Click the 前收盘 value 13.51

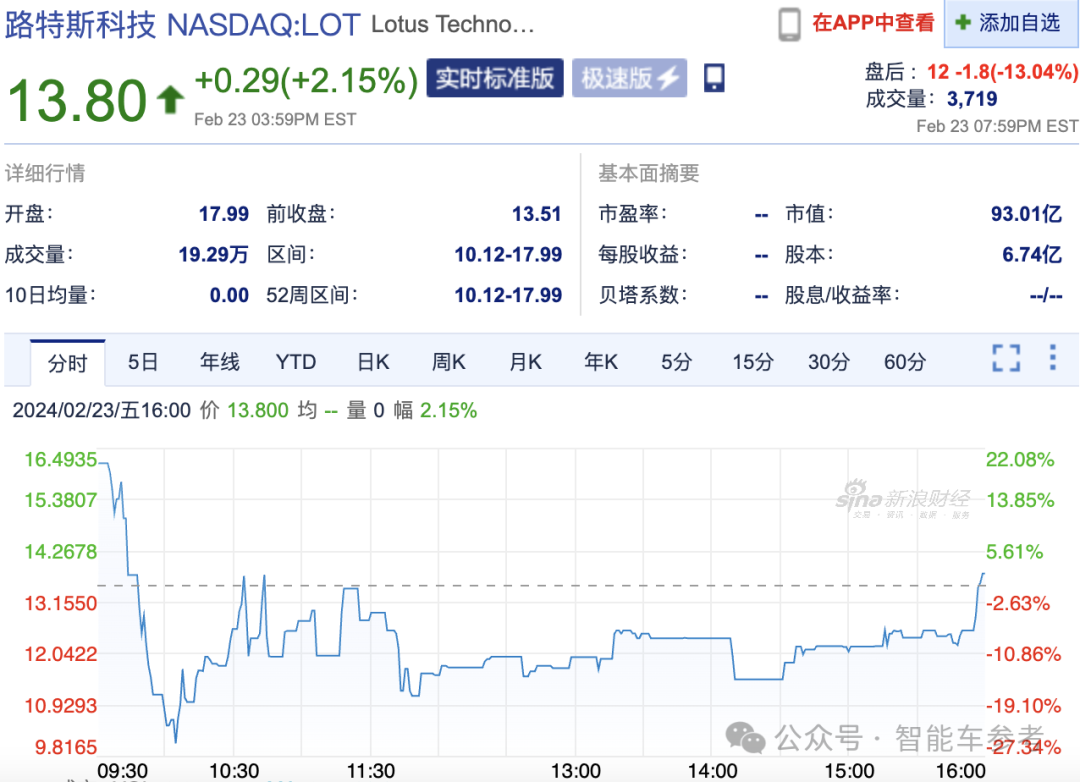537,214
